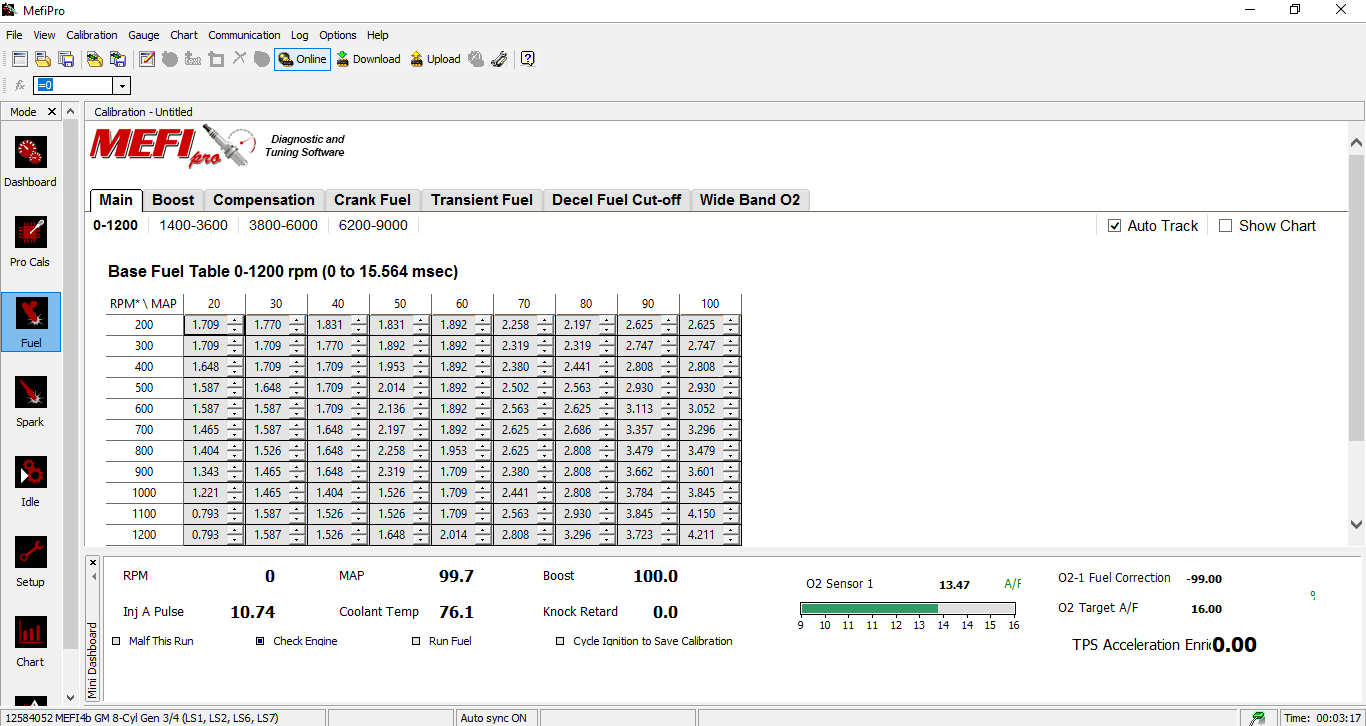
Task: Disable the Auto Track checkbox
Action: 1115,226
